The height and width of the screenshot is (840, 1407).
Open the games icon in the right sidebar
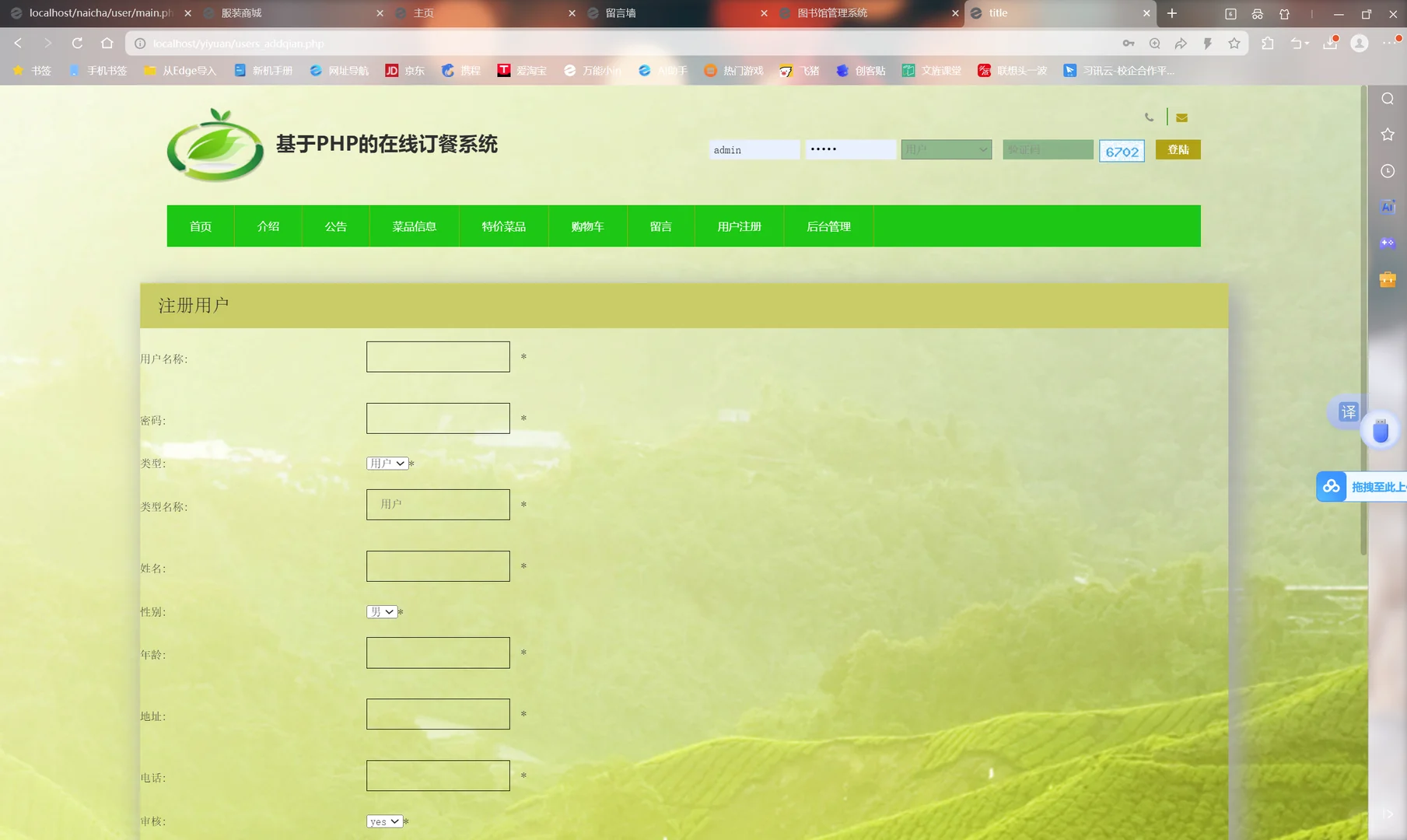tap(1388, 242)
